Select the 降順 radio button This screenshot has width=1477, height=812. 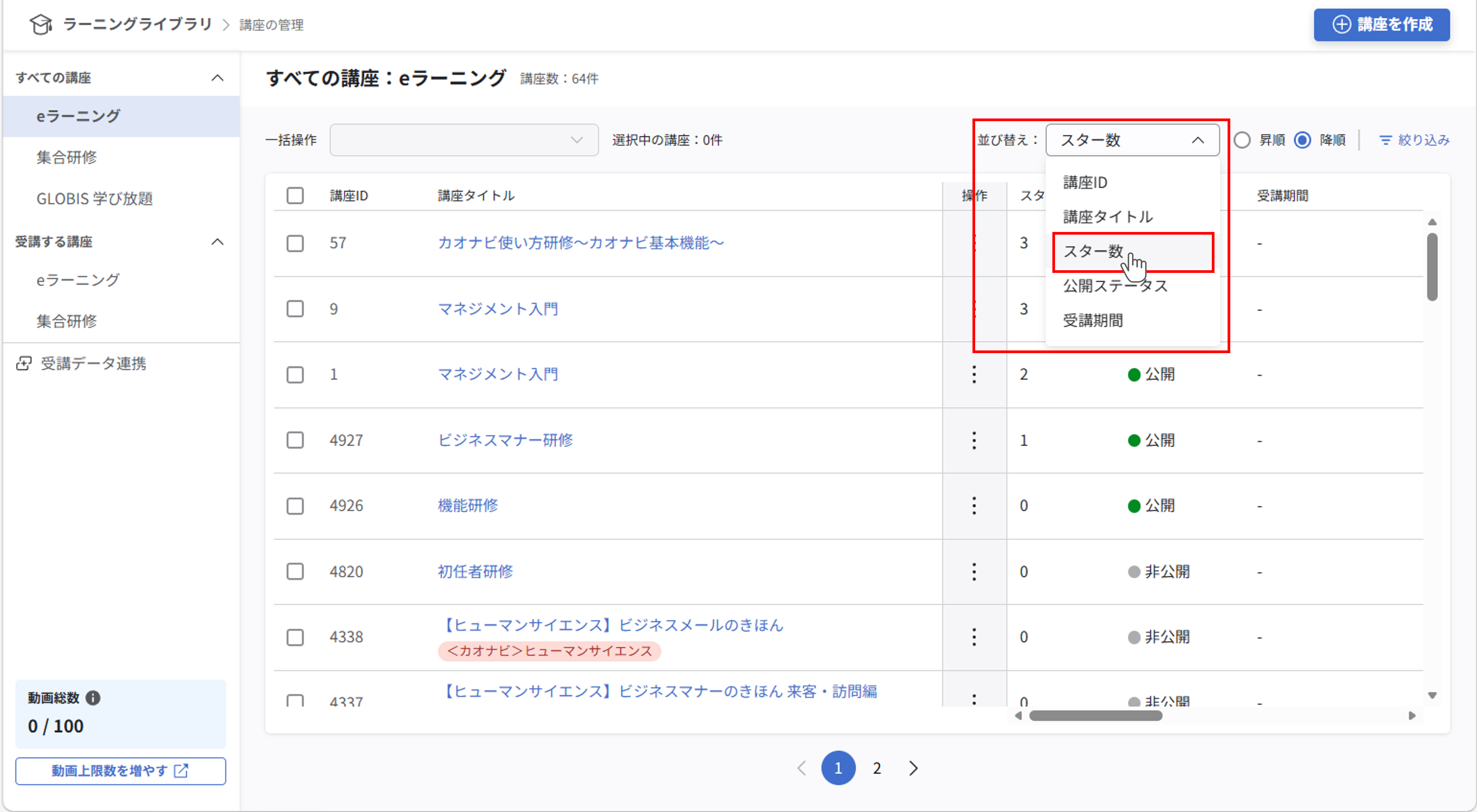pyautogui.click(x=1303, y=140)
